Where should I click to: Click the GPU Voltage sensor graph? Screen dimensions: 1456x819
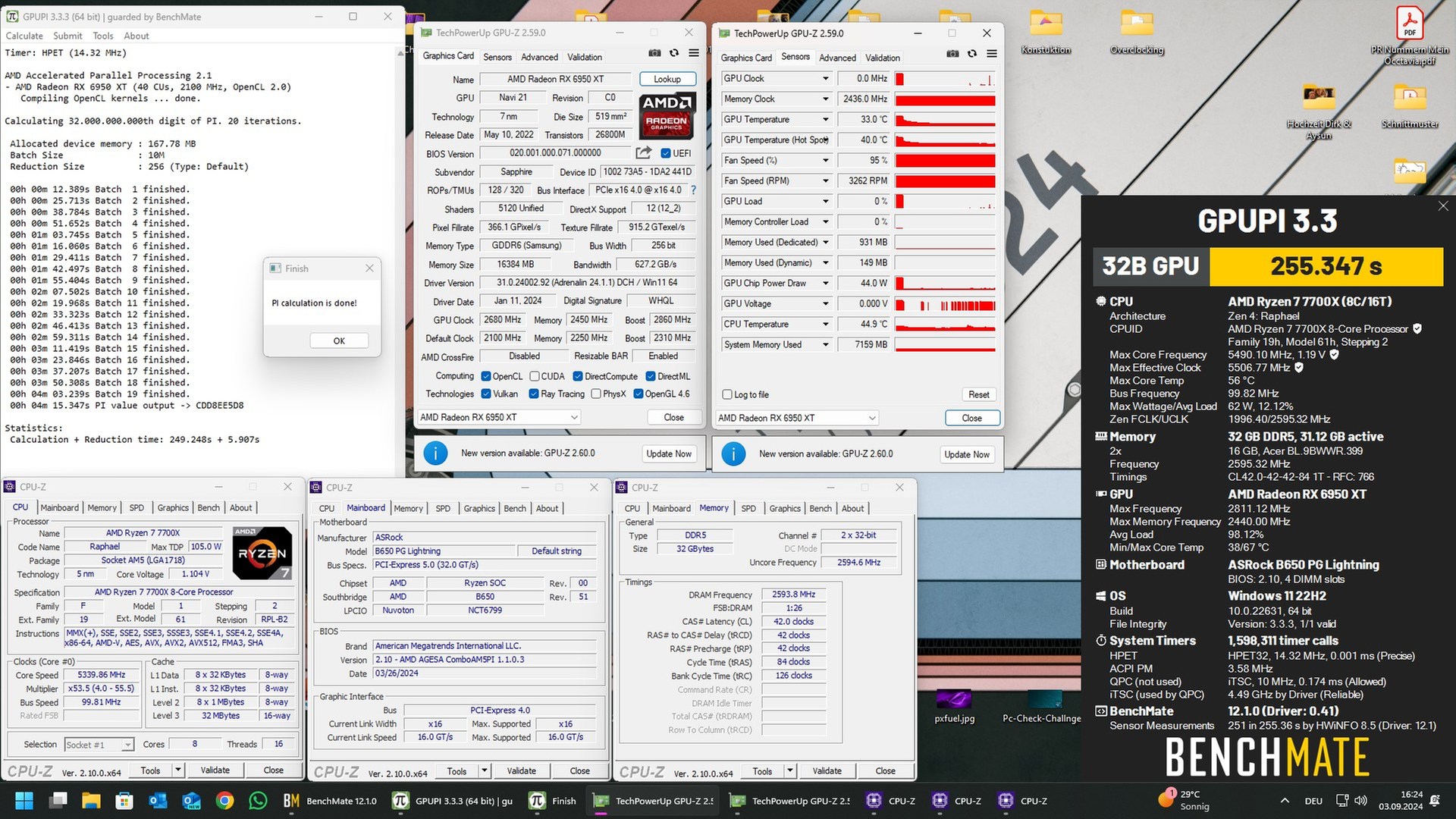946,304
